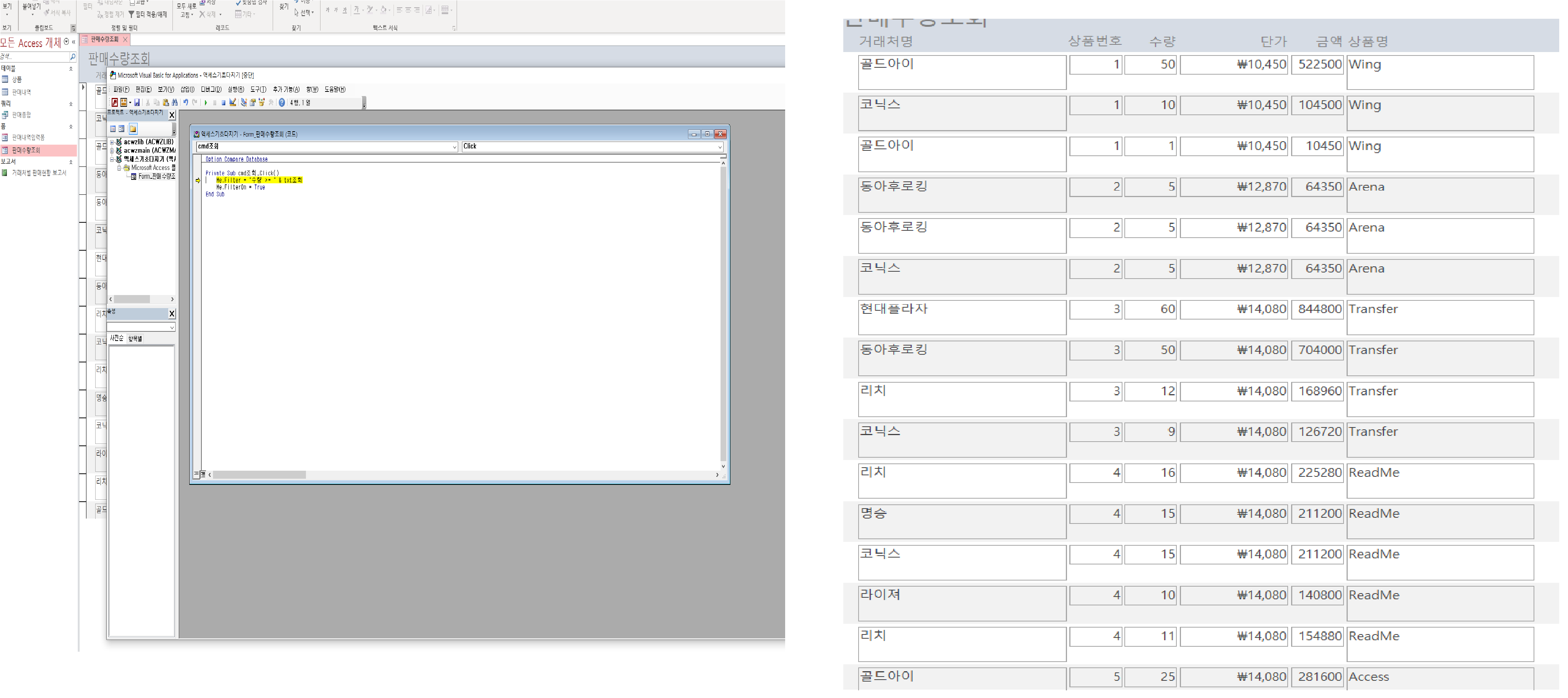Expand the acwzlib (ACWZLIB) project node
The image size is (1568, 698).
coord(112,142)
